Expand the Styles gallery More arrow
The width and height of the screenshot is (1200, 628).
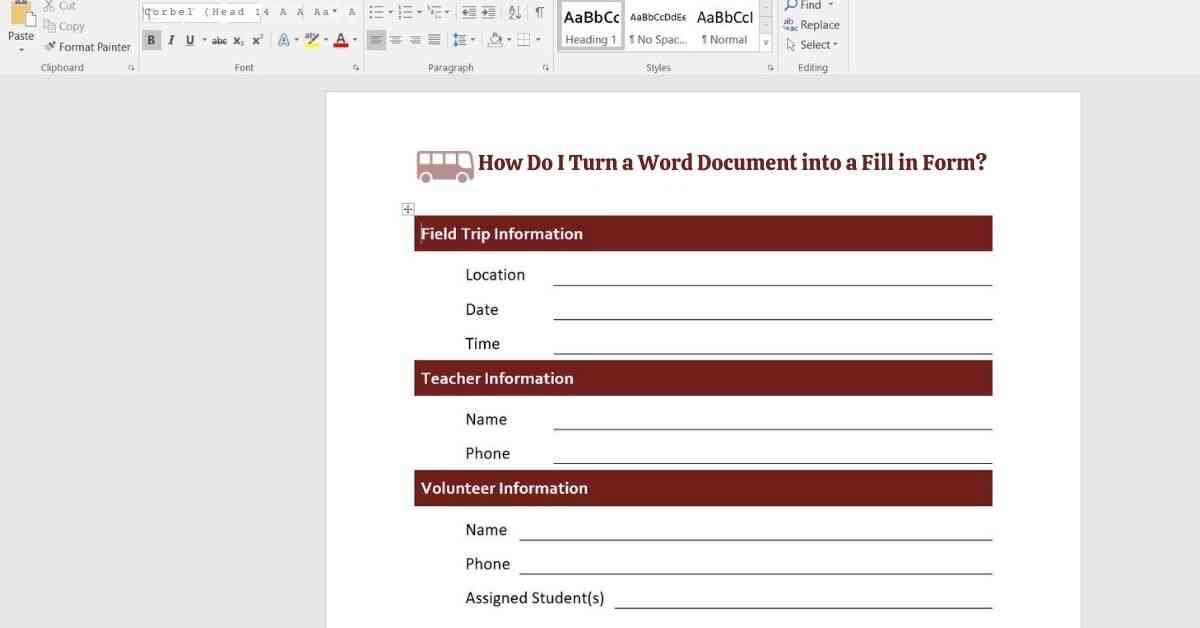point(766,43)
